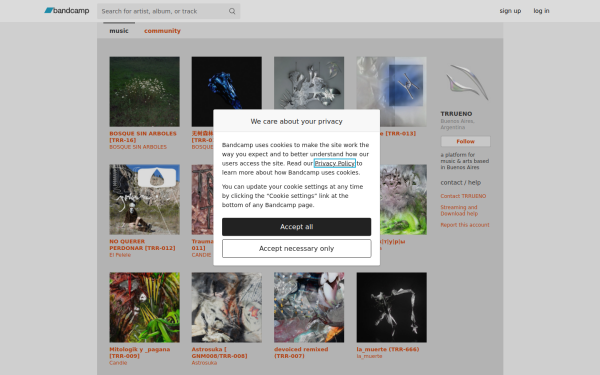Image resolution: width=600 pixels, height=375 pixels.
Task: Open the blue crystal album cover
Action: 227,83
